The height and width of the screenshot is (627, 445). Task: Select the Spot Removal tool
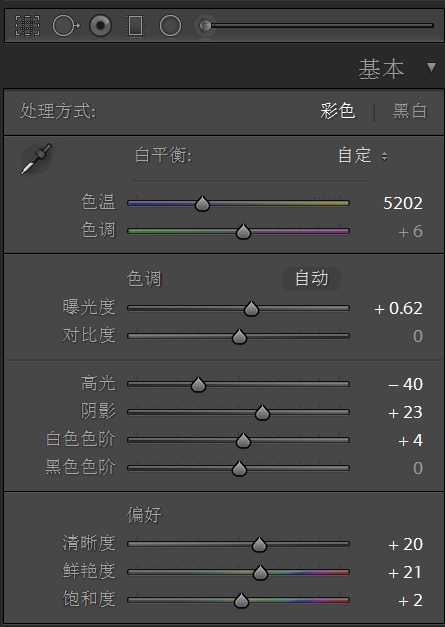[x=66, y=26]
